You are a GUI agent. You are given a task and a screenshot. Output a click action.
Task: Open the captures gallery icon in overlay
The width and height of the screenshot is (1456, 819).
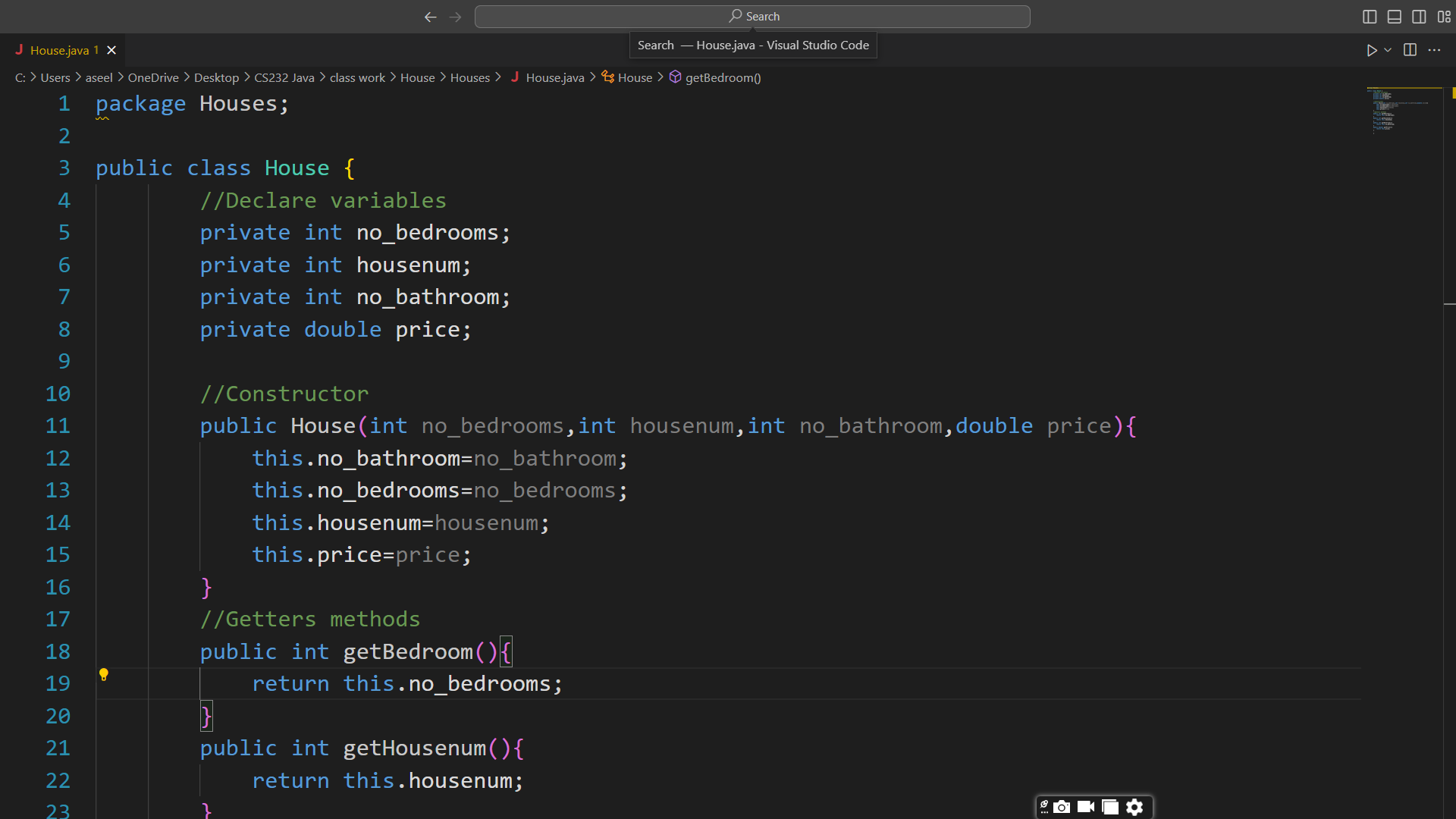[1110, 807]
